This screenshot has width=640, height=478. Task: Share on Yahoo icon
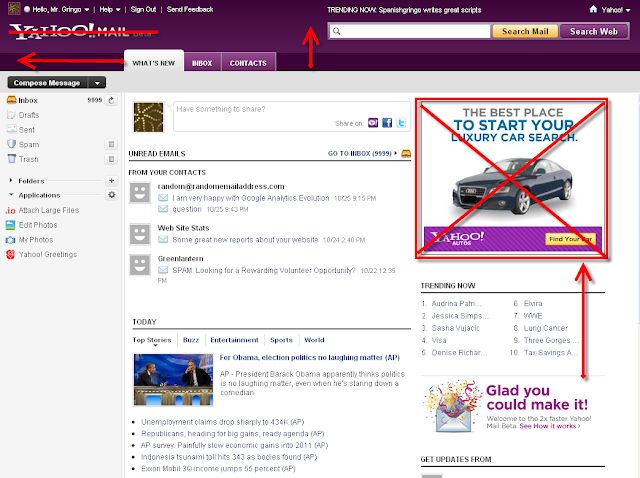point(373,123)
